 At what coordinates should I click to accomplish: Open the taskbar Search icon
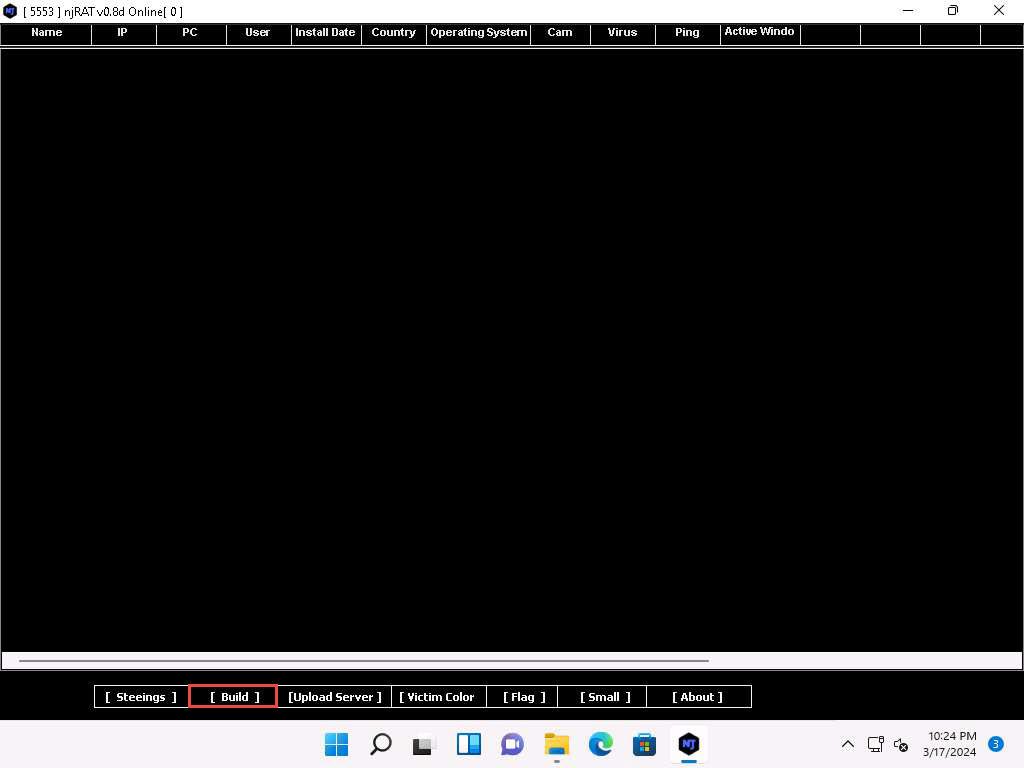pos(381,744)
